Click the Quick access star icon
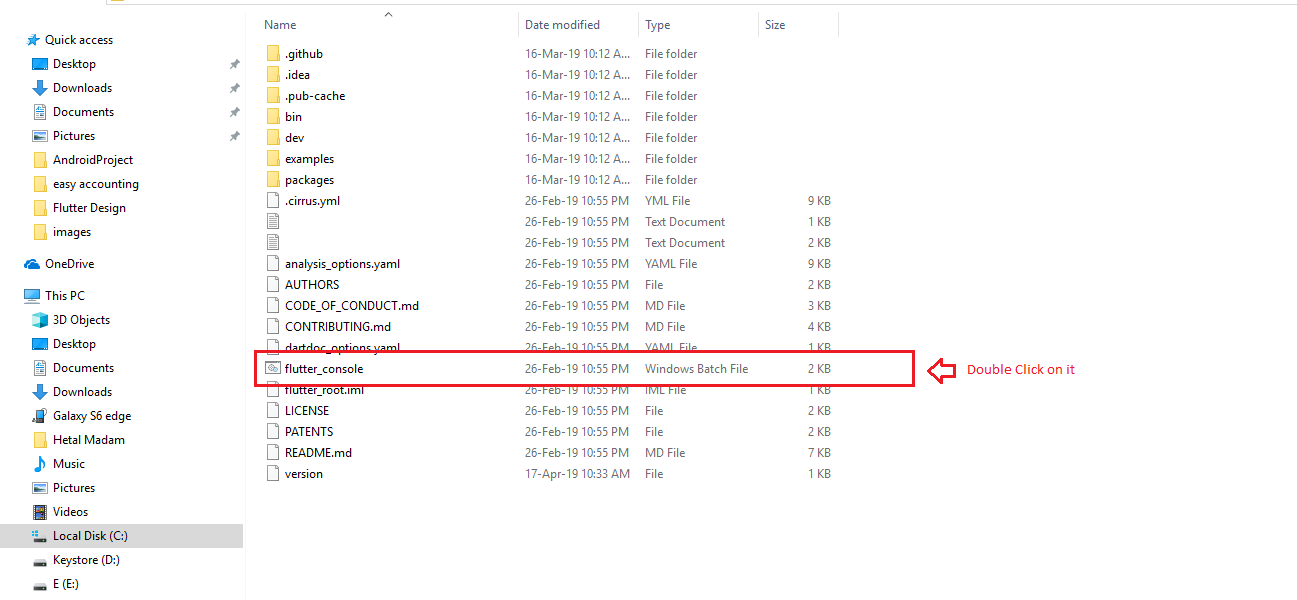The width and height of the screenshot is (1297, 600). (x=33, y=40)
